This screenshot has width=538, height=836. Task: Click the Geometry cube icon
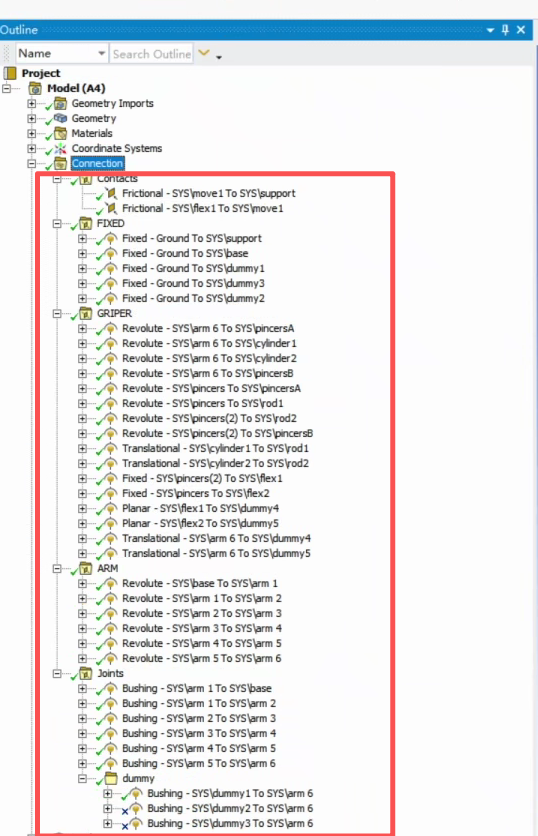pos(61,118)
